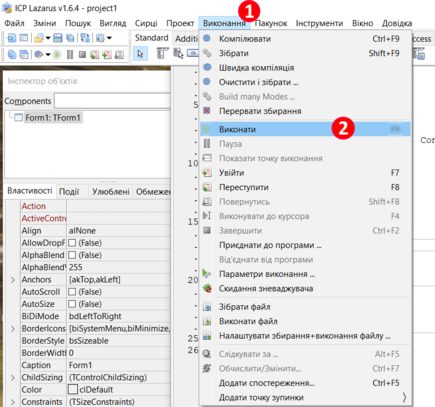Screen dimensions: 435x407
Task: Choose Переступити menu entry
Action: coord(305,187)
